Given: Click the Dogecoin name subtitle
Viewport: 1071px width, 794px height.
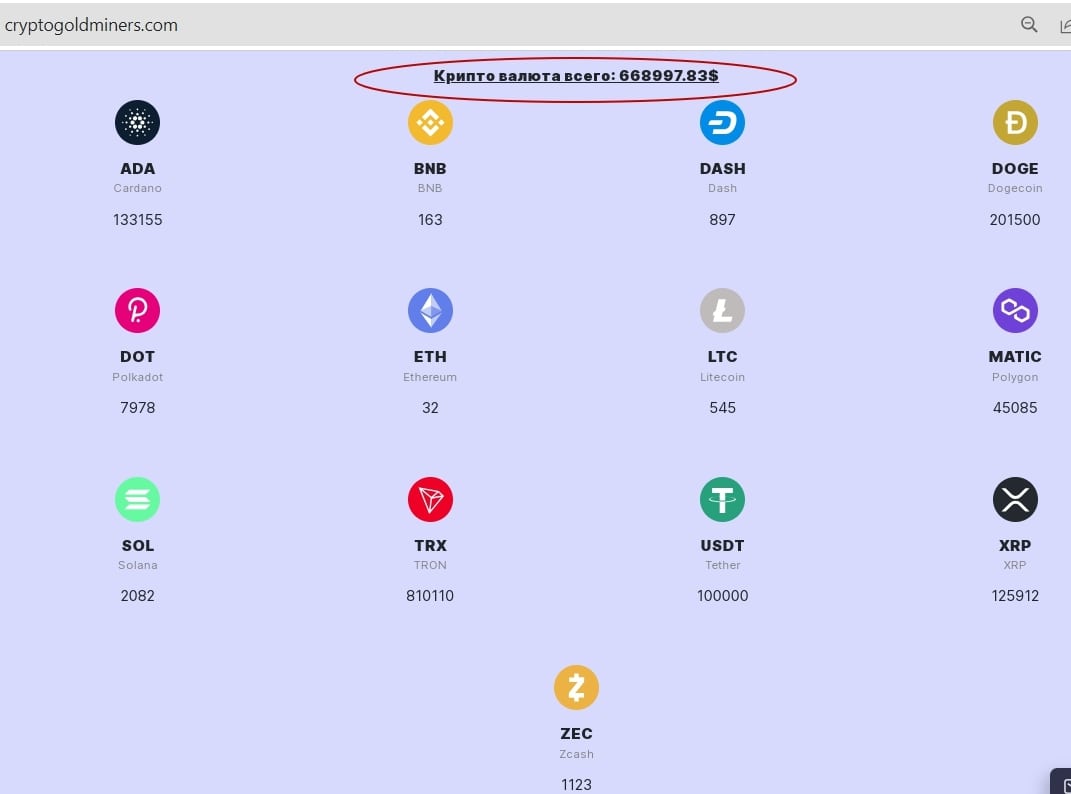Looking at the screenshot, I should pyautogui.click(x=1015, y=189).
